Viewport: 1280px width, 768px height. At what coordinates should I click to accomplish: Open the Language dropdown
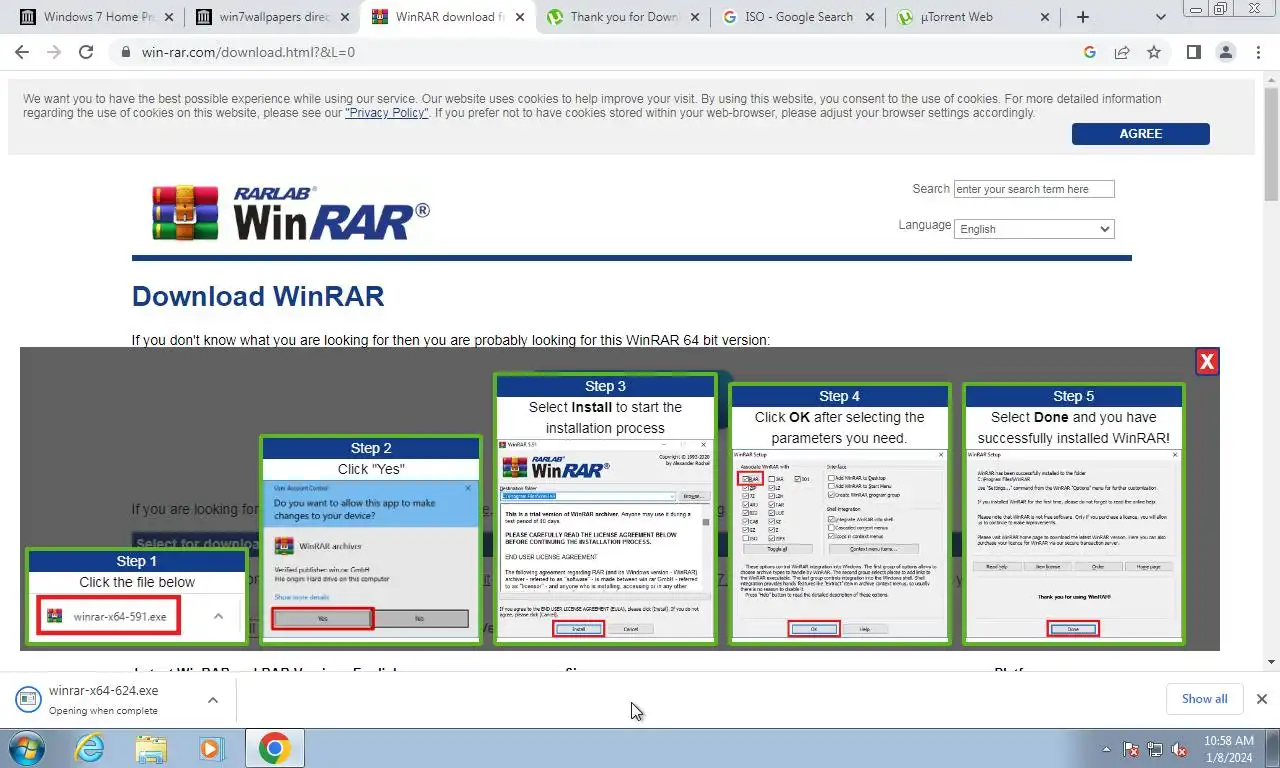click(x=1034, y=229)
